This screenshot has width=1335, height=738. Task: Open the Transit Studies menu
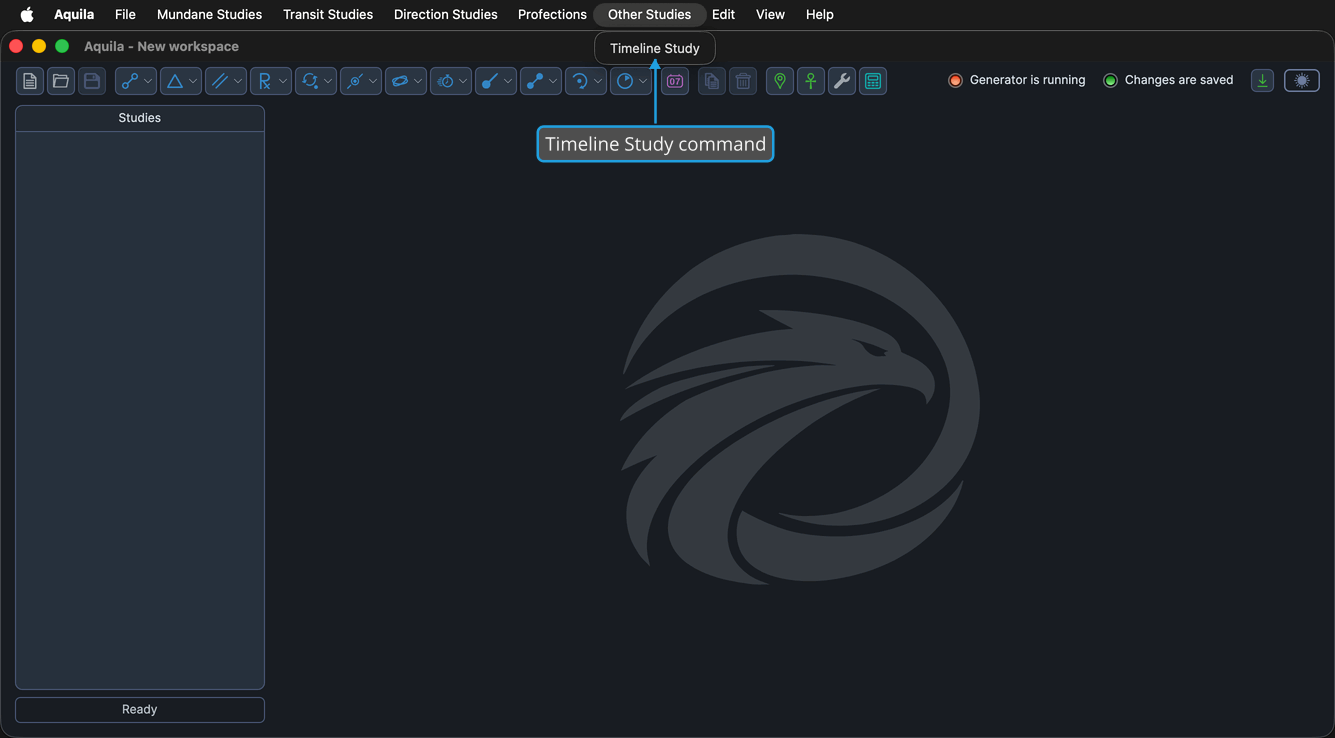pyautogui.click(x=328, y=14)
